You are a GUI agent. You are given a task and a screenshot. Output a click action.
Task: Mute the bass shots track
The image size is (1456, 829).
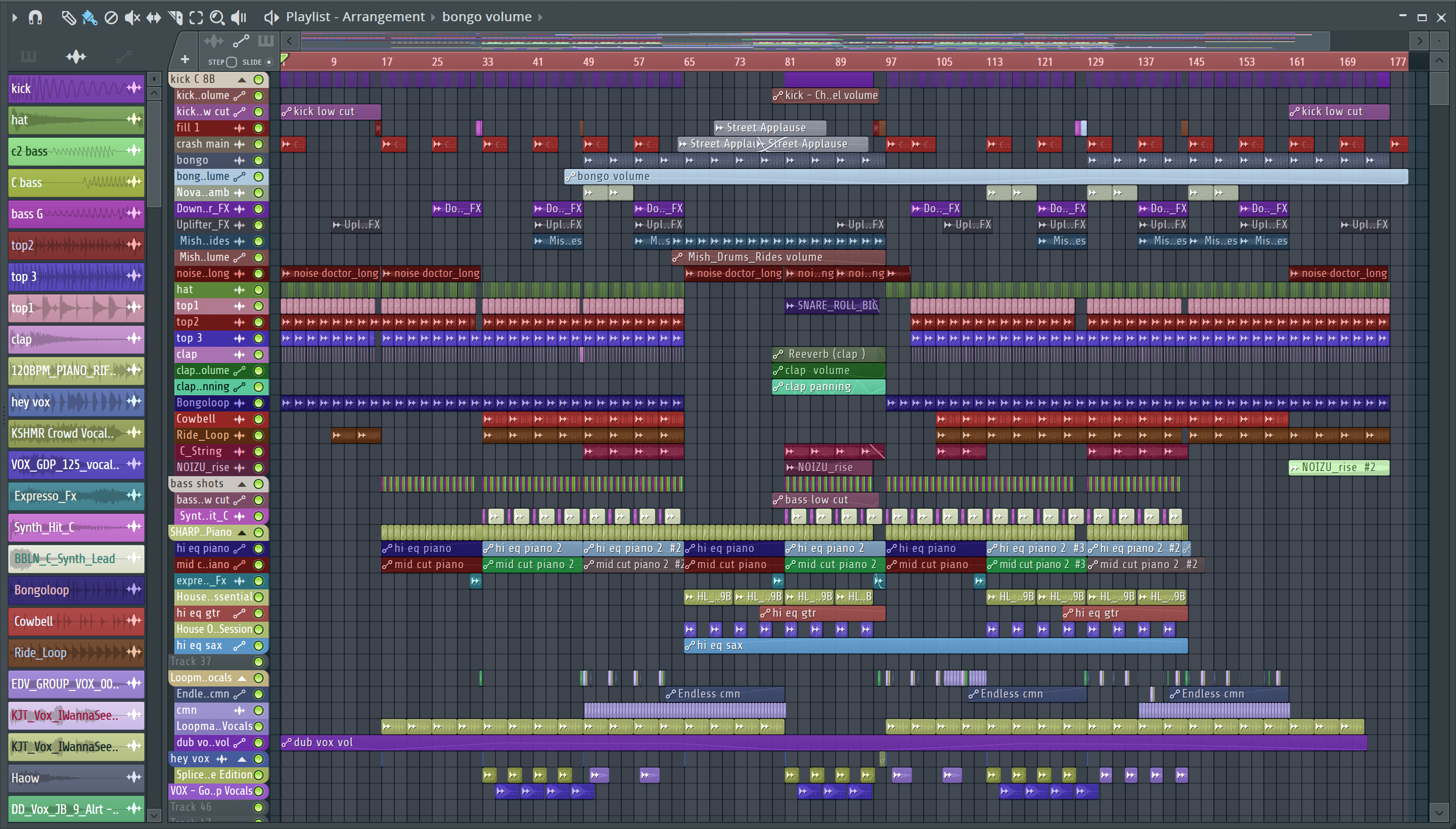[258, 484]
